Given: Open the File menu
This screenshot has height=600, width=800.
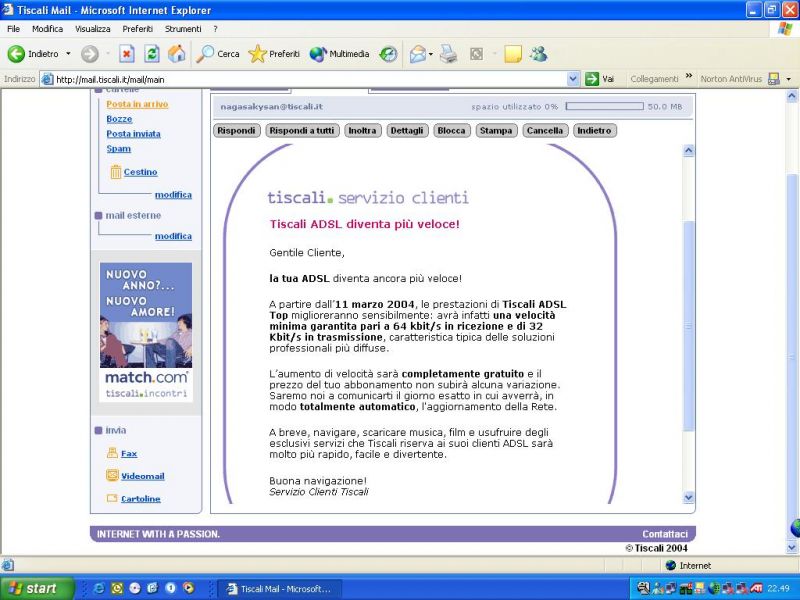Looking at the screenshot, I should click(14, 29).
